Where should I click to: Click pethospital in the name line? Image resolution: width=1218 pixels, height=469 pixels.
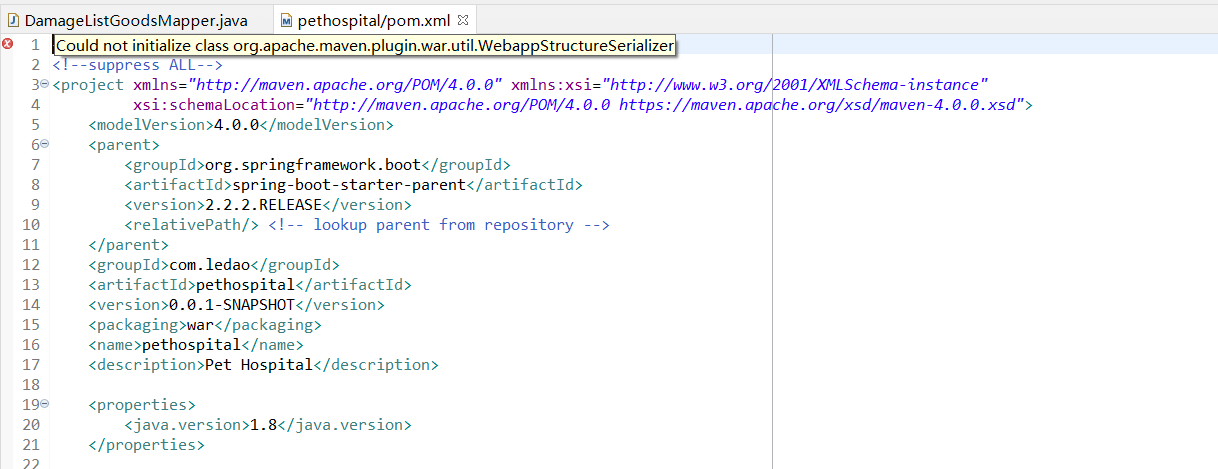(191, 345)
